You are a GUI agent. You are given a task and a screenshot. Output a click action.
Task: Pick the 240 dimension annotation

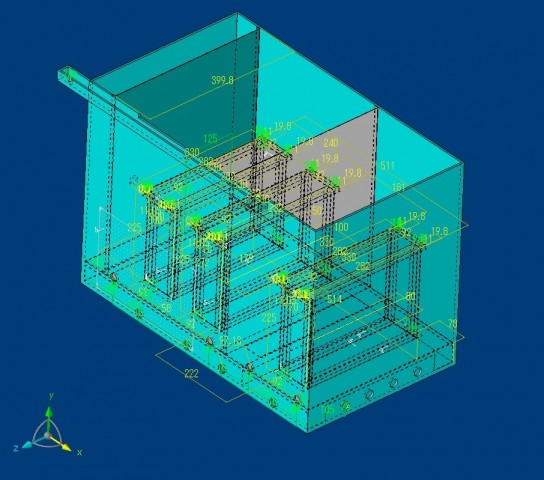click(x=330, y=143)
